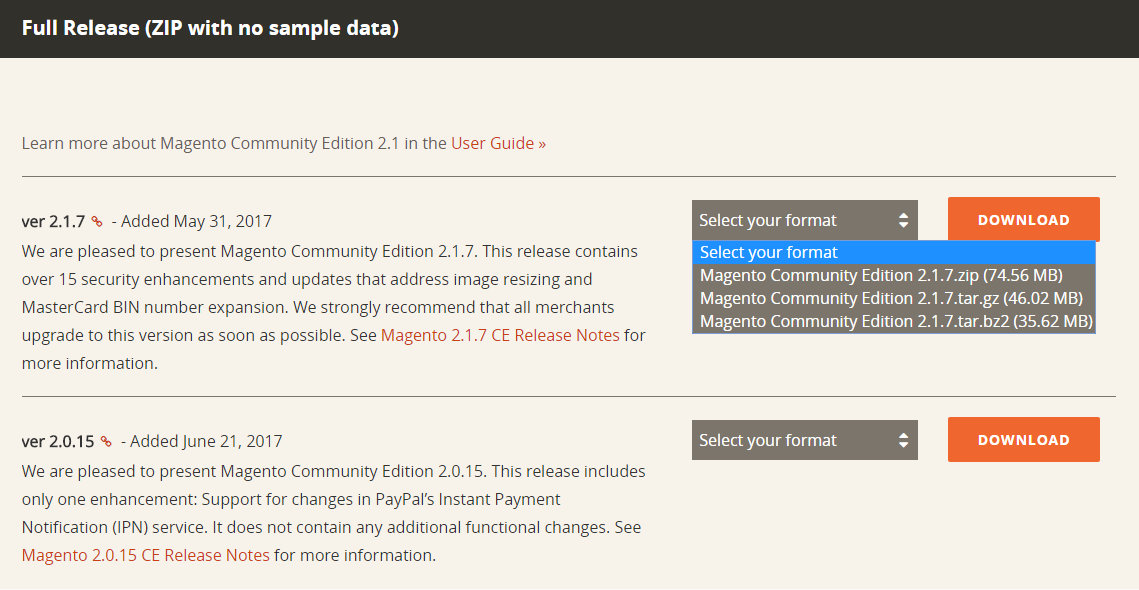Open the Magento 2.1.7 CE Release Notes link

500,335
